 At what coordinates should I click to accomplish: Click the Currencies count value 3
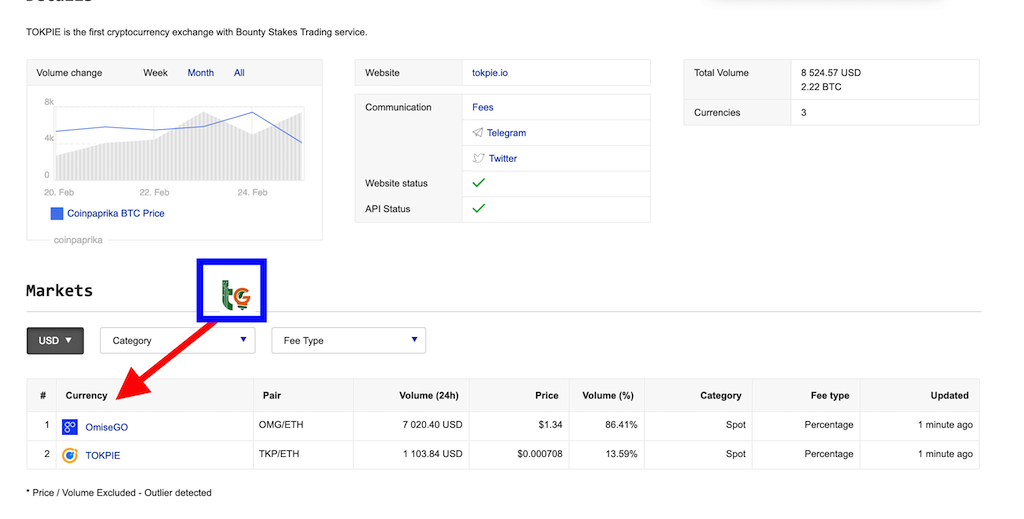[x=803, y=112]
